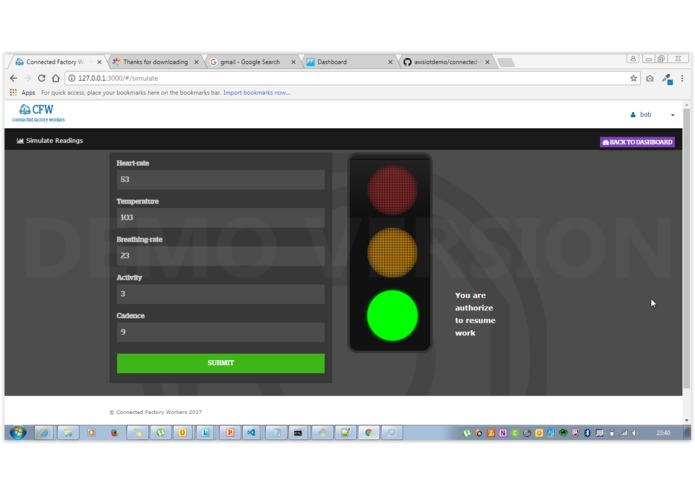695x494 pixels.
Task: Open Firefox from the taskbar
Action: tap(114, 432)
